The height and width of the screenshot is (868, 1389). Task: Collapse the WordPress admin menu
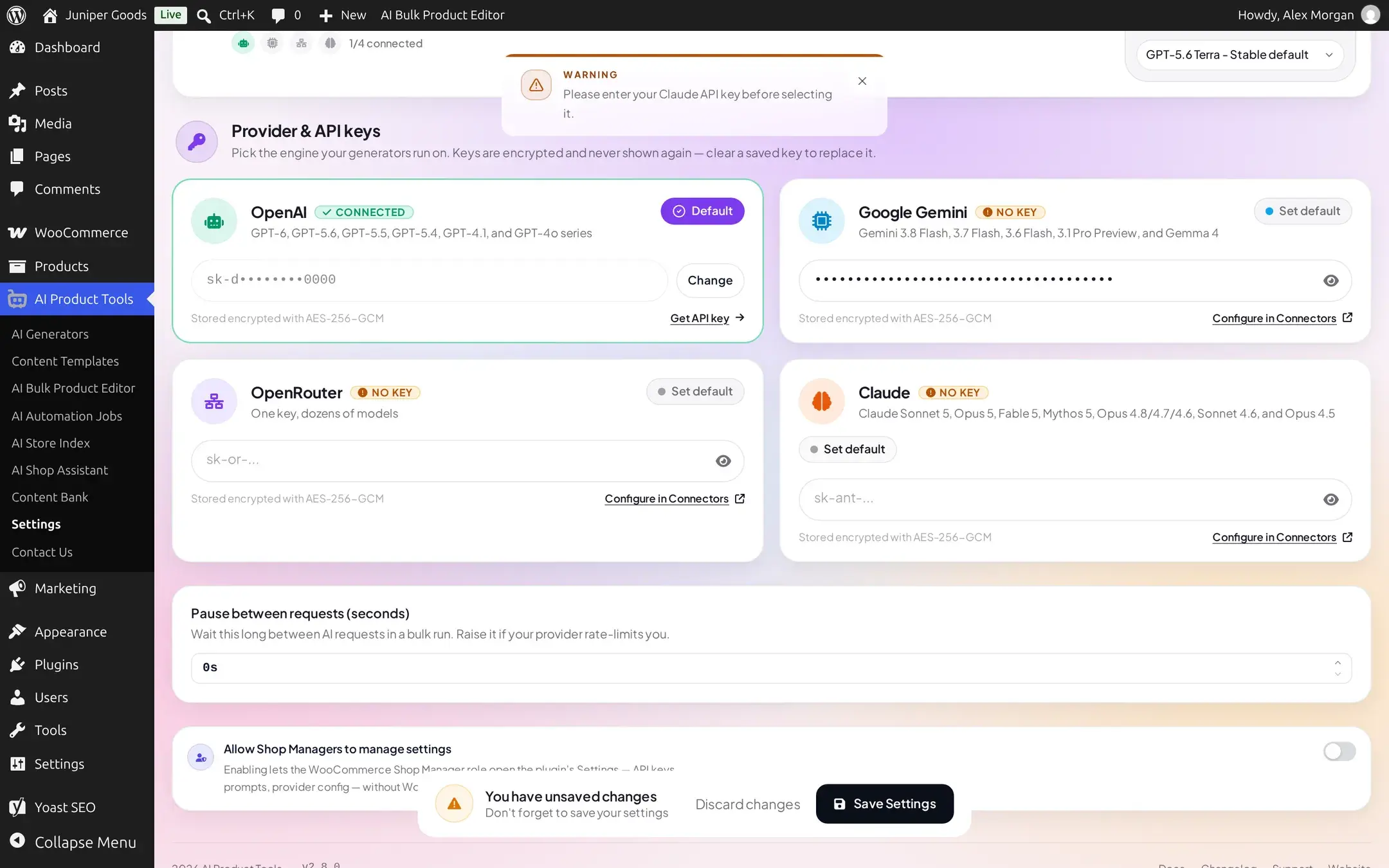tap(77, 842)
